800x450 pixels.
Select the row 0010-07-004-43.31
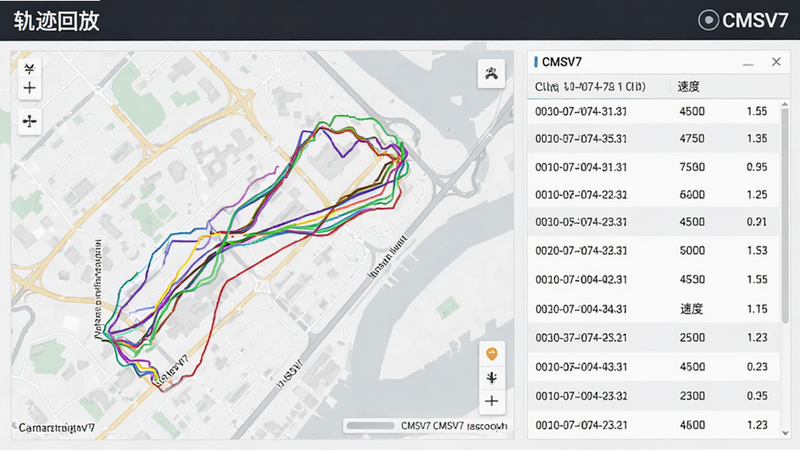pos(654,366)
